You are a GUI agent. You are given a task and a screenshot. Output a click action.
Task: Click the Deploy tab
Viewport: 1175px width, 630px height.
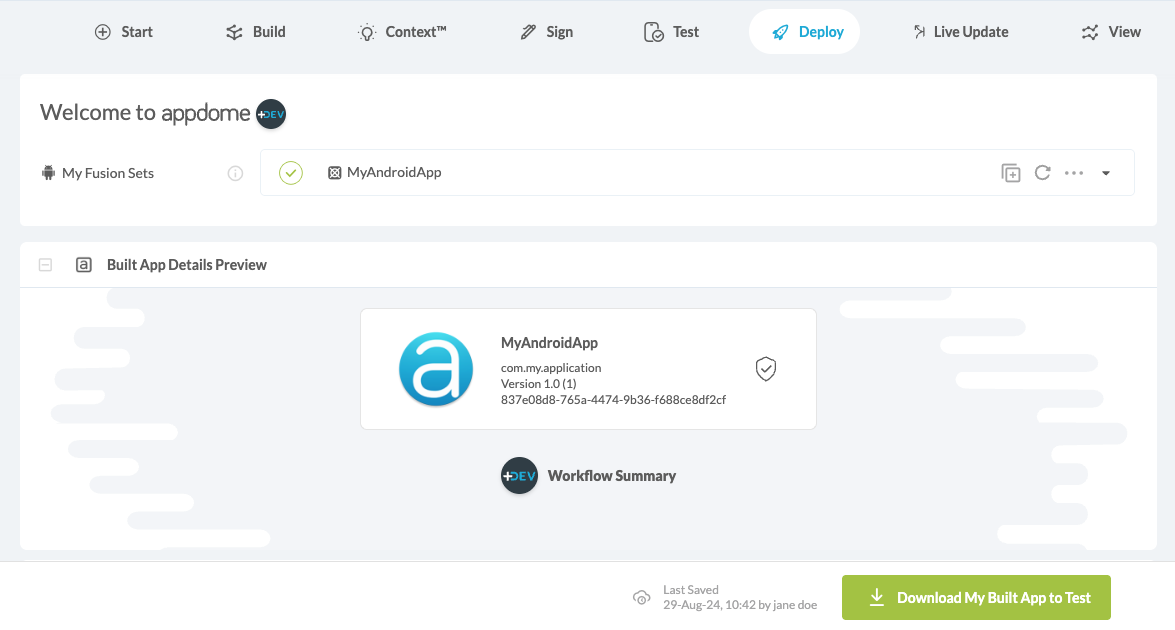click(x=804, y=31)
